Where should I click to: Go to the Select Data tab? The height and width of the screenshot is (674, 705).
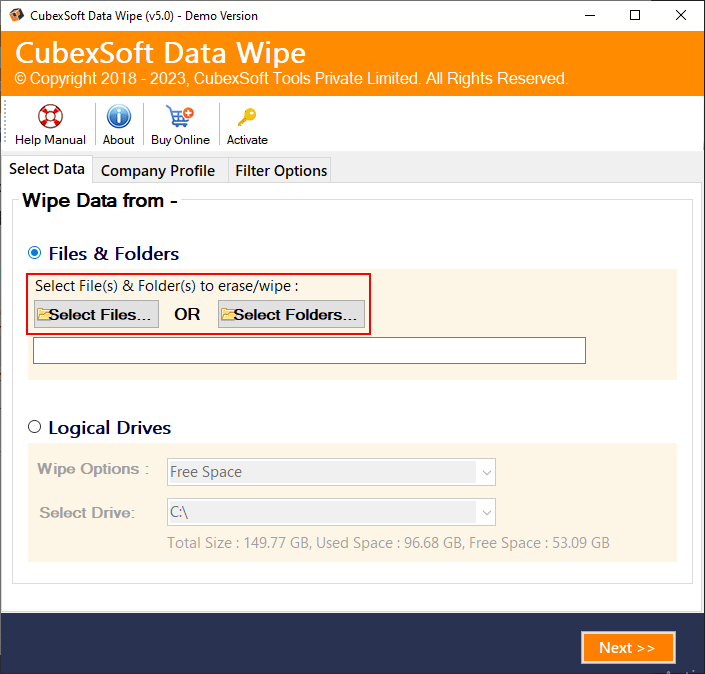(47, 169)
